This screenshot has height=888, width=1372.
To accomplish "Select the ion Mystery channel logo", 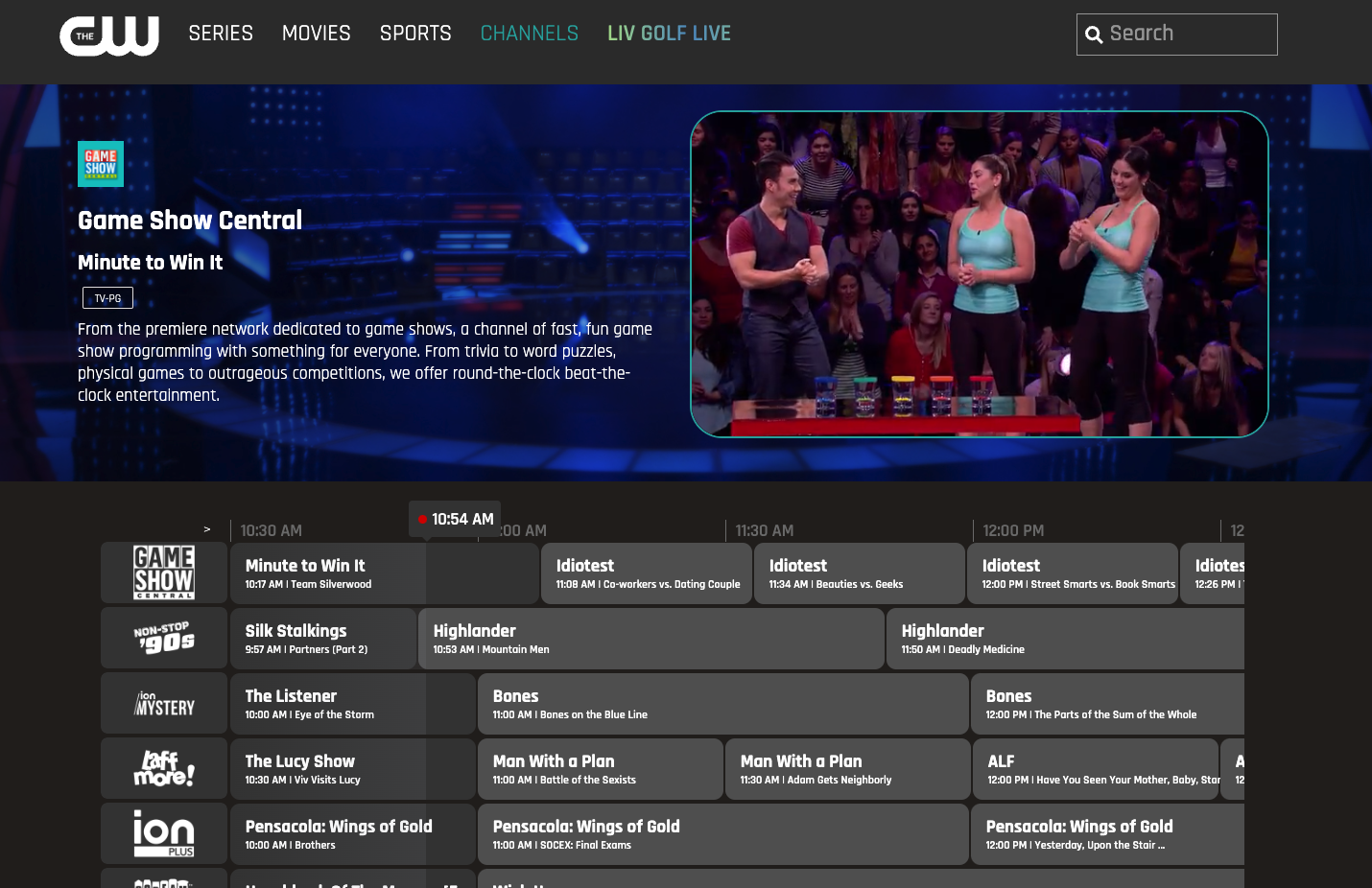I will tap(164, 703).
